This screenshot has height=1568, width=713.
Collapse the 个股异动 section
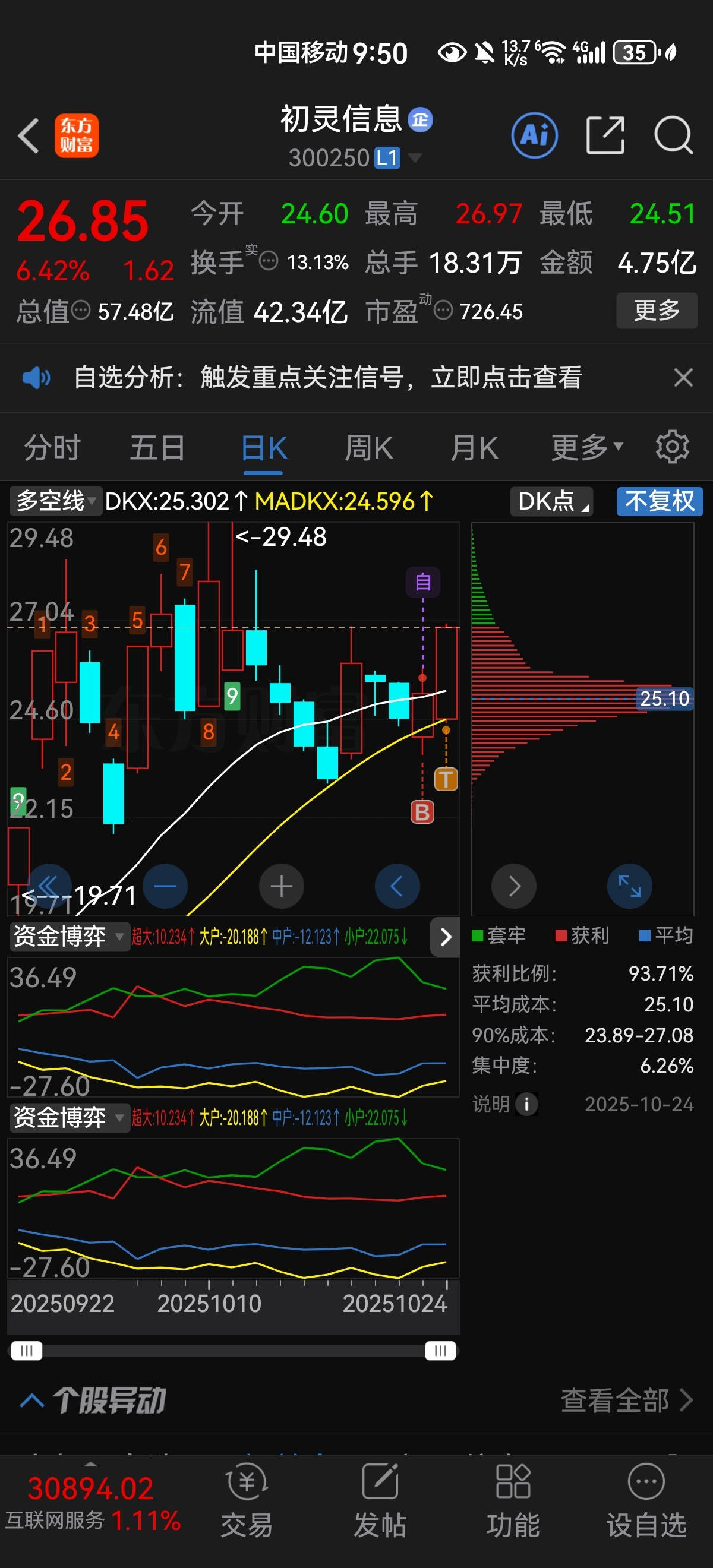(x=31, y=1400)
